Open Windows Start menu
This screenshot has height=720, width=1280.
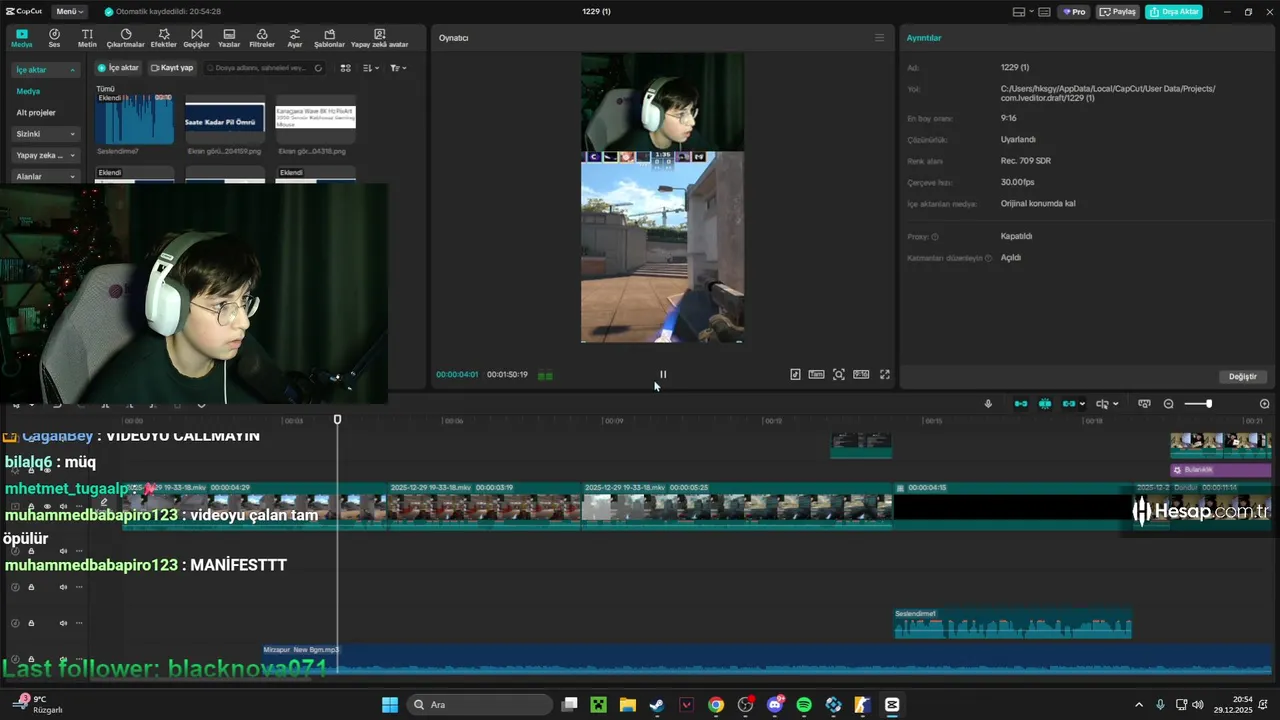[390, 705]
